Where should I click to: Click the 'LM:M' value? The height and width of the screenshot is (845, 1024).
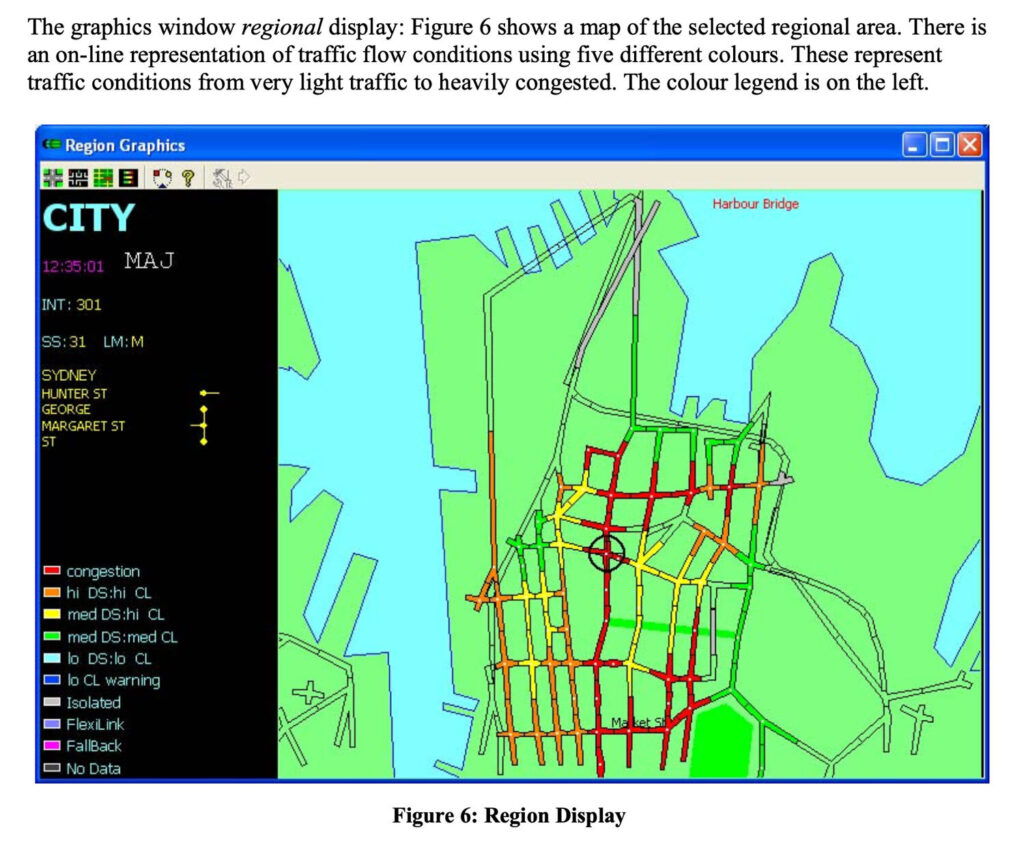coord(123,342)
